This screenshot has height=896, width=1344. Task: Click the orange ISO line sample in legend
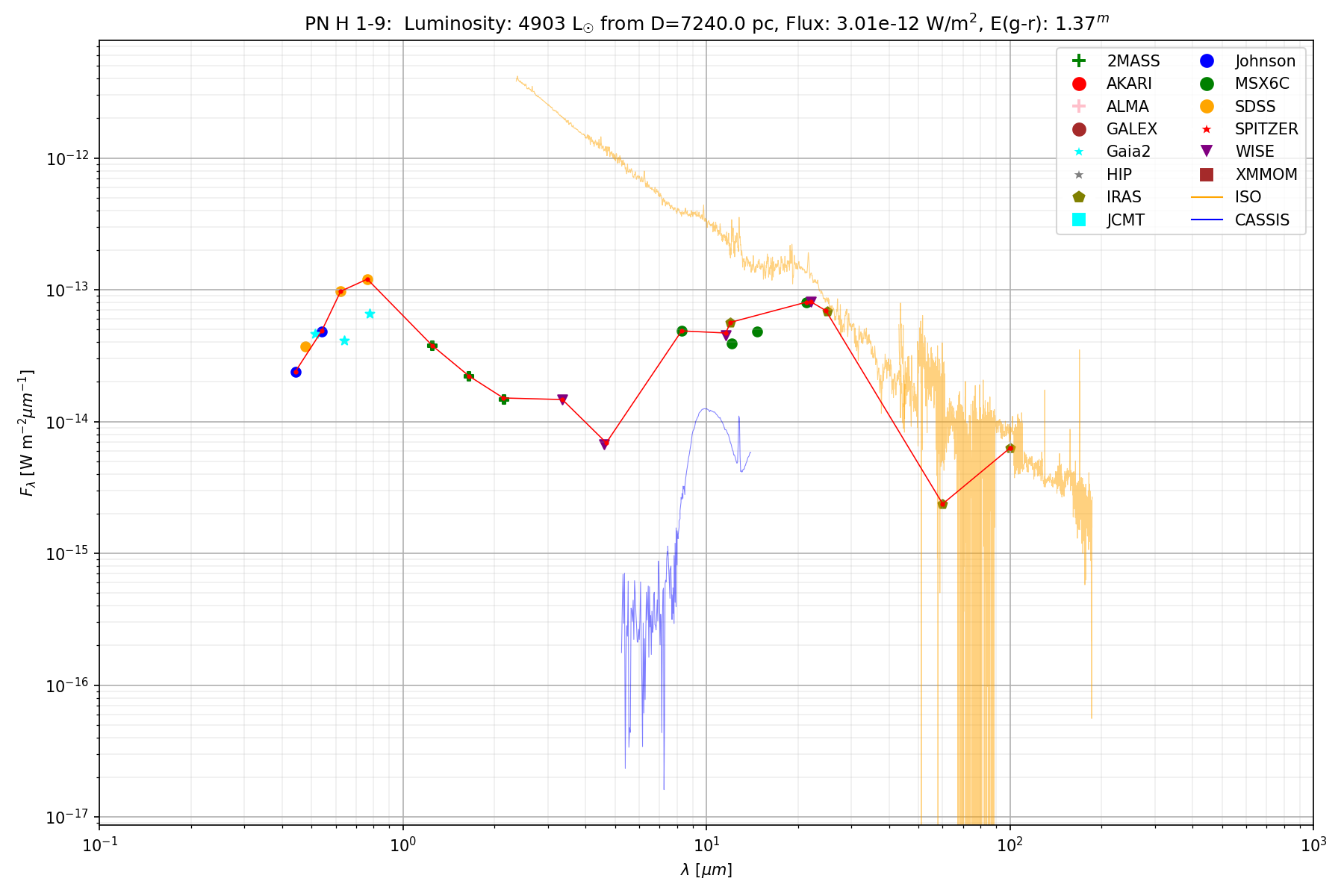1206,197
